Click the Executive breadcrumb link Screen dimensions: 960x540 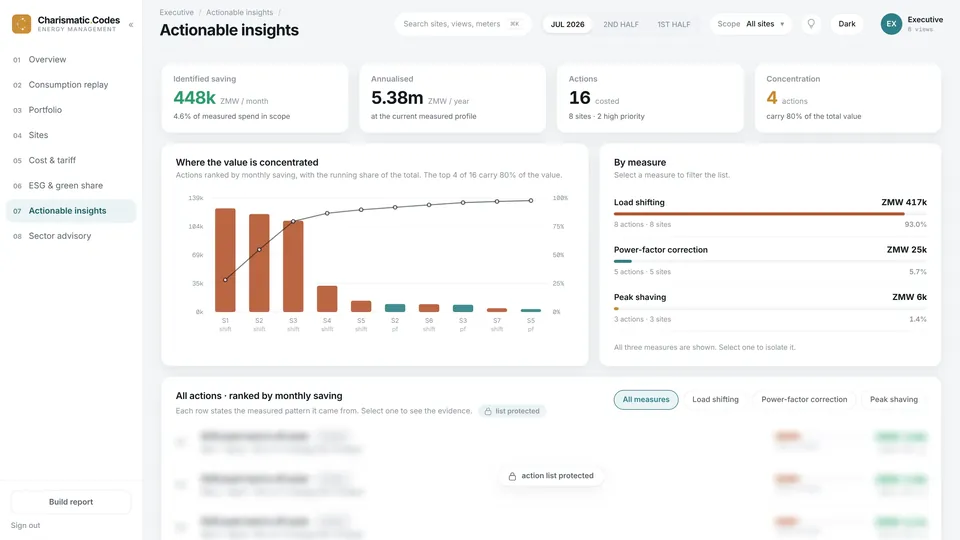[x=176, y=12]
